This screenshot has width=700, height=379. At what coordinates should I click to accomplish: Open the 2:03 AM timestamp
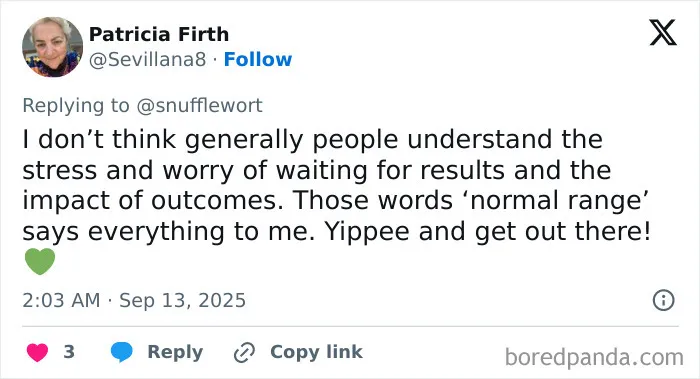pyautogui.click(x=61, y=300)
